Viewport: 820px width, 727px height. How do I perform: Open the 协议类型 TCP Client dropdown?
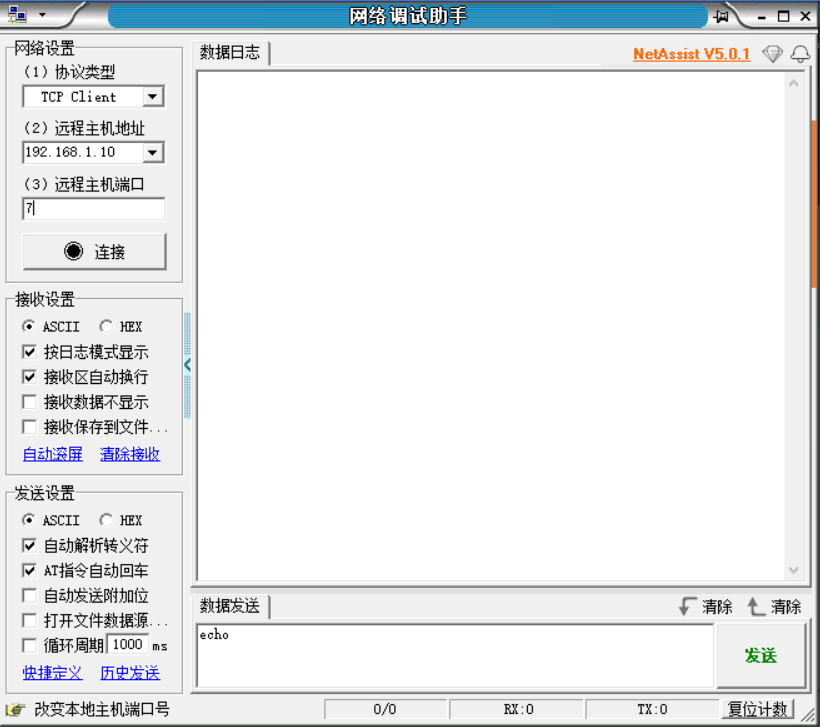coord(153,96)
